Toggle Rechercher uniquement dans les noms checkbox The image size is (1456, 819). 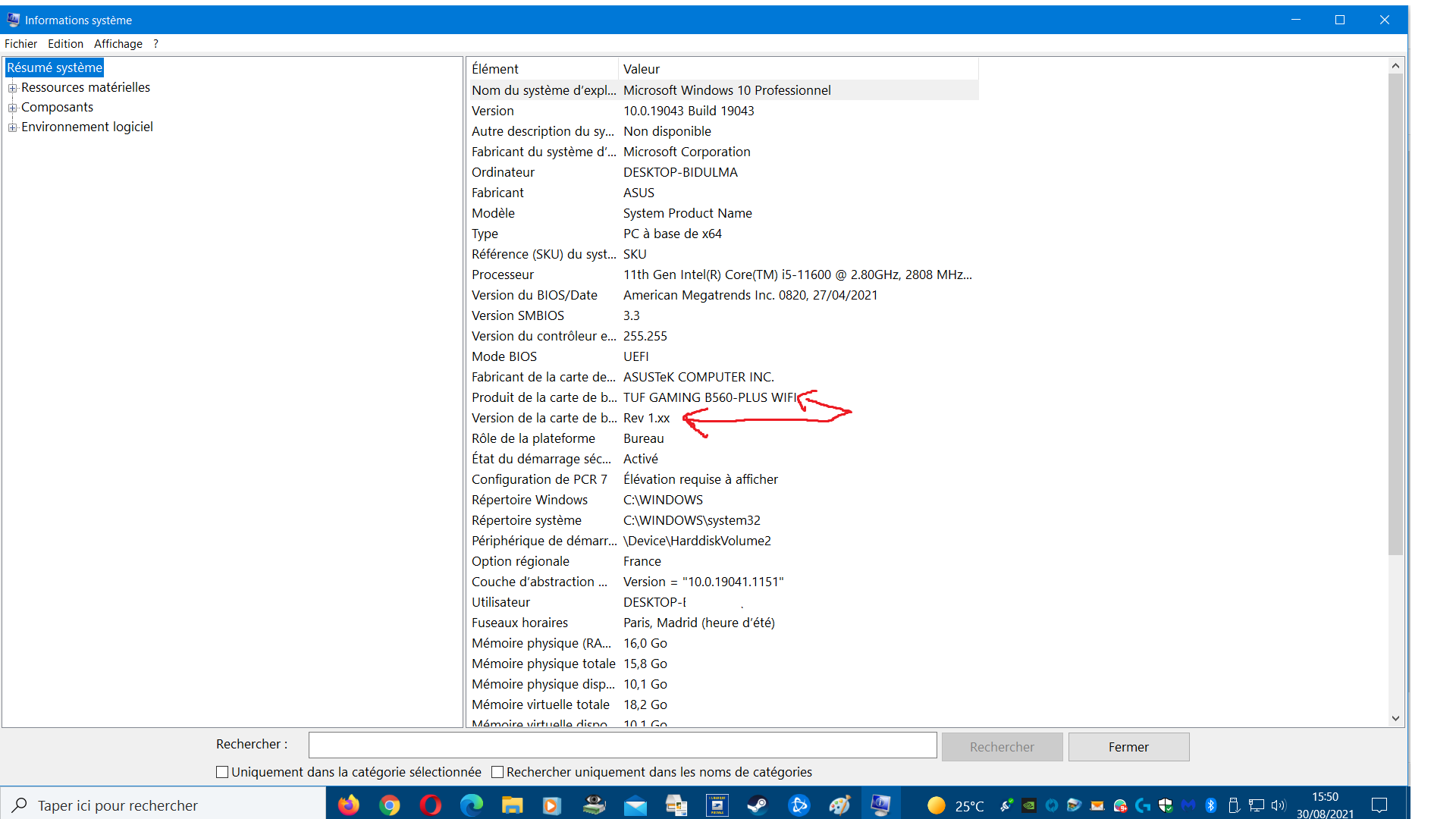[x=497, y=772]
